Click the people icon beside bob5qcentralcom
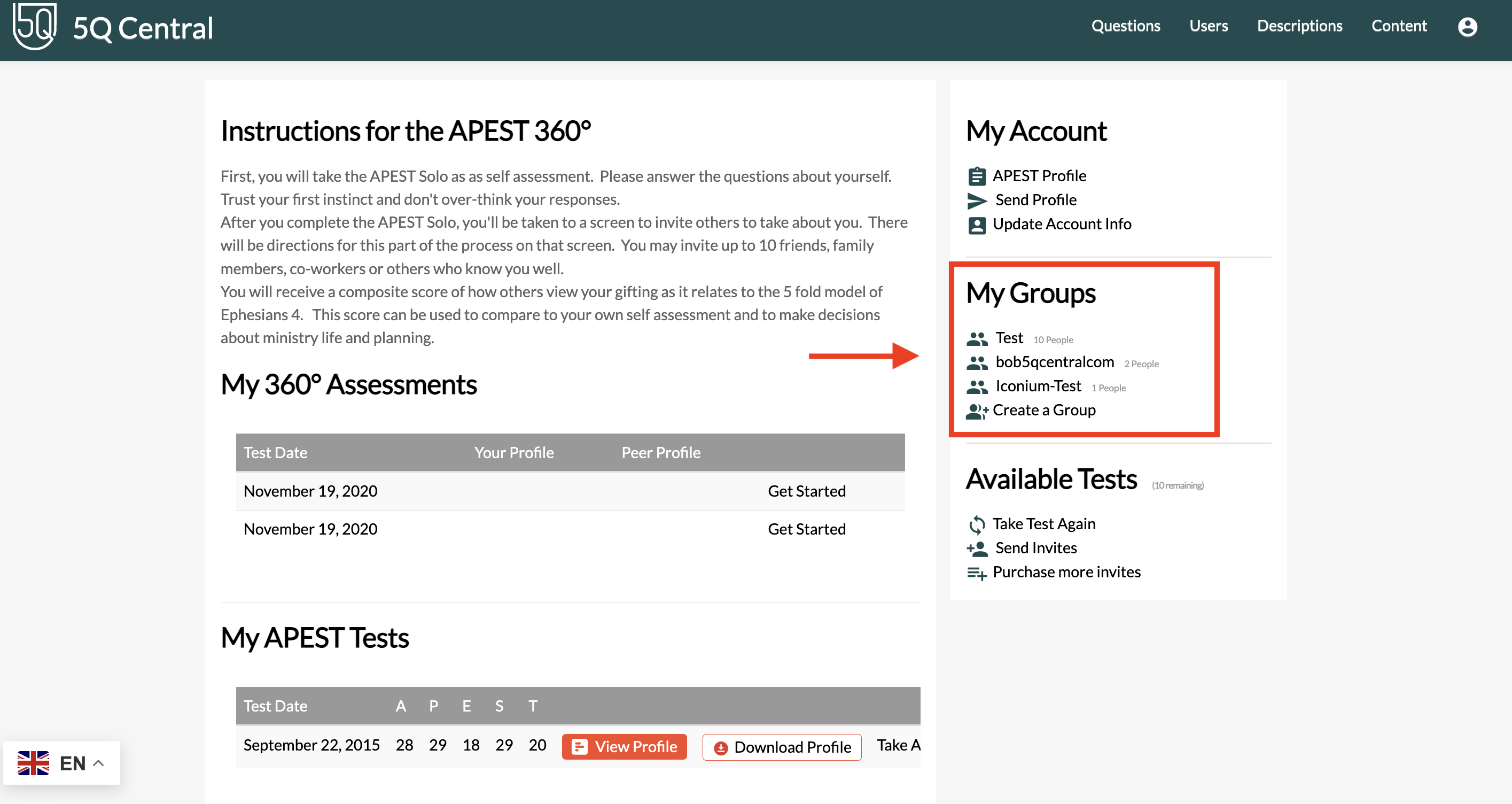 (x=977, y=363)
